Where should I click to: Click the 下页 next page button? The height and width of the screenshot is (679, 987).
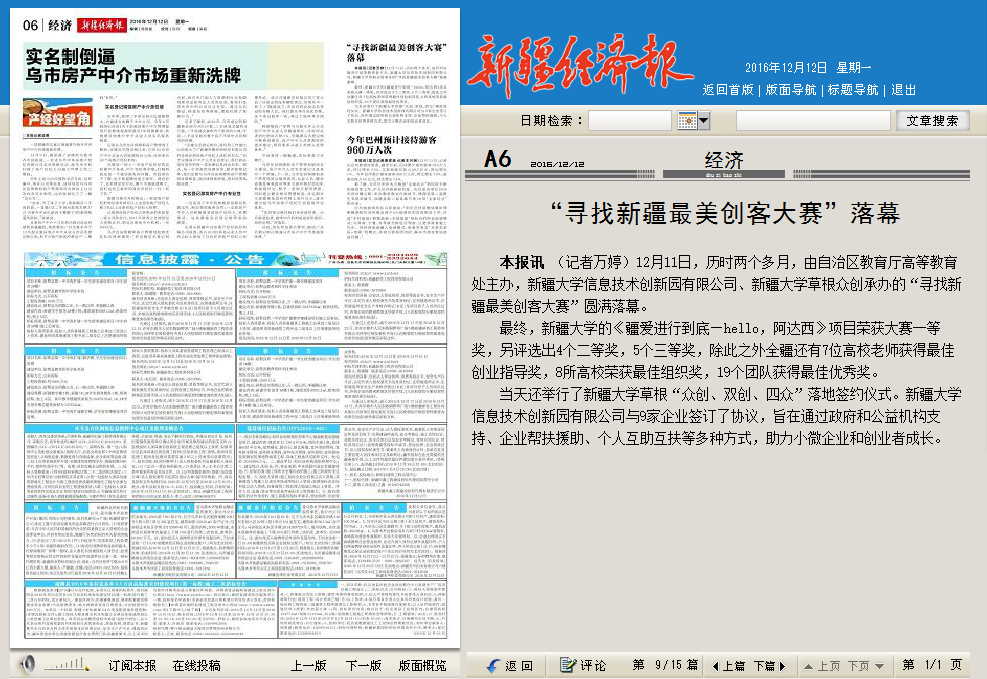[866, 666]
